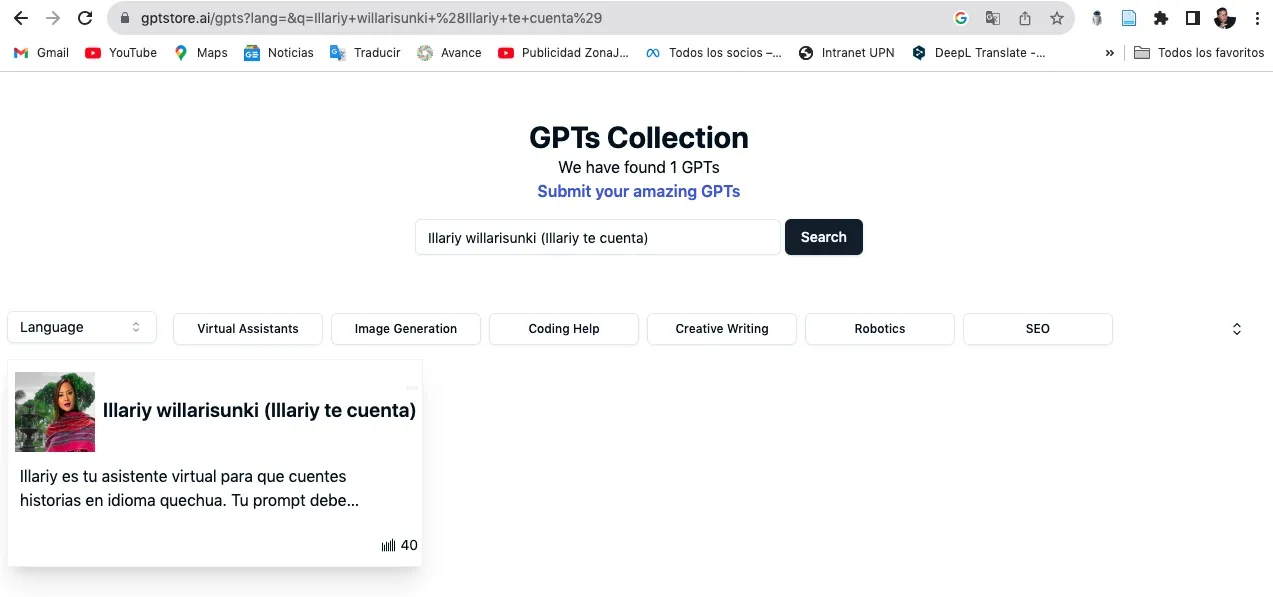Bookmark this page with the star icon
The image size is (1273, 597).
click(x=1056, y=18)
